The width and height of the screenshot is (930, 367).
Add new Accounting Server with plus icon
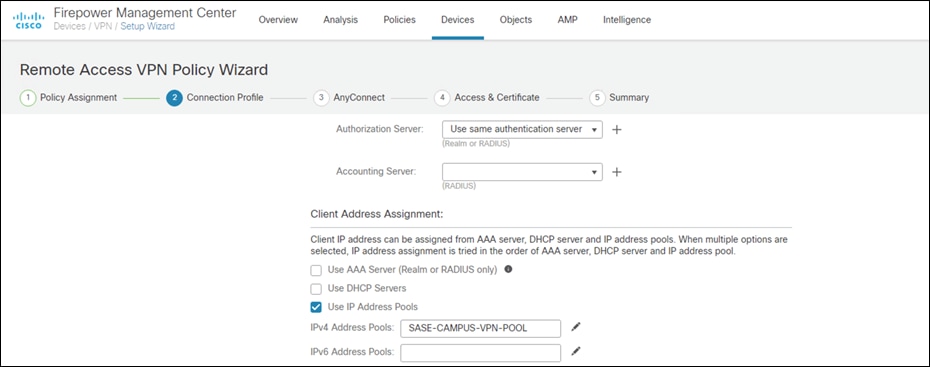click(617, 172)
